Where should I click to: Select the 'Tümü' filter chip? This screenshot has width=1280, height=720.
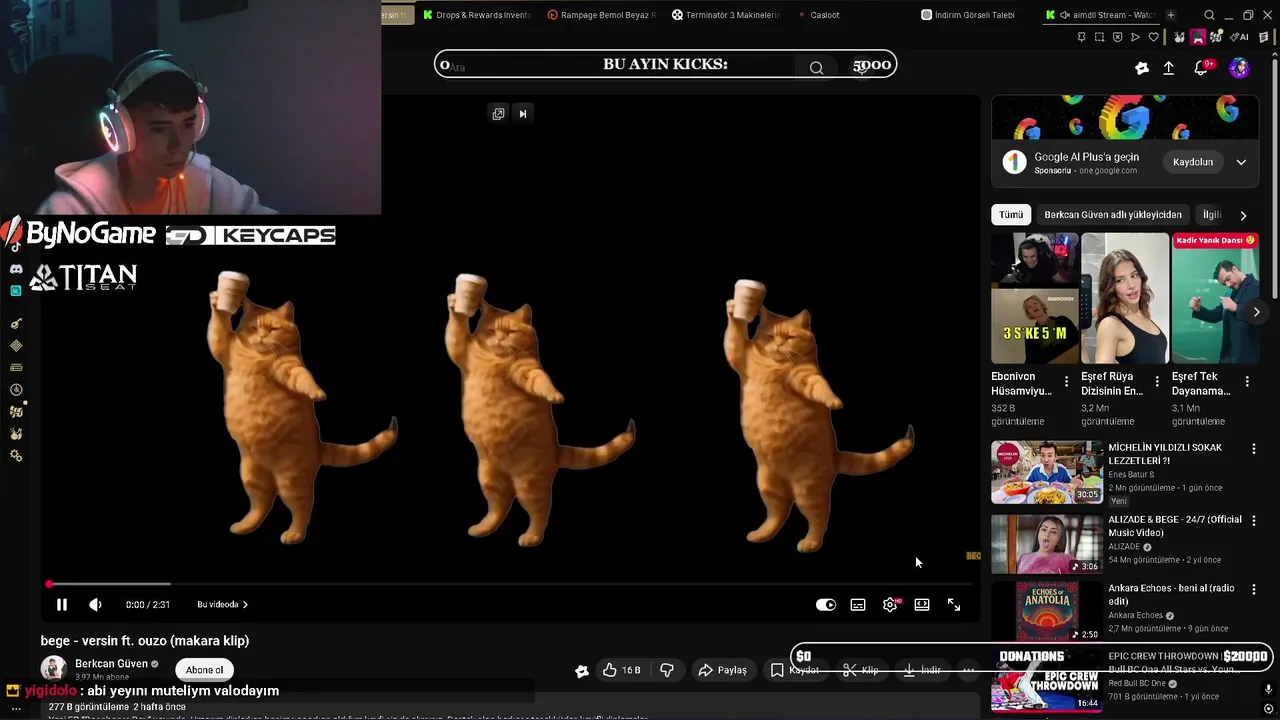click(1011, 215)
